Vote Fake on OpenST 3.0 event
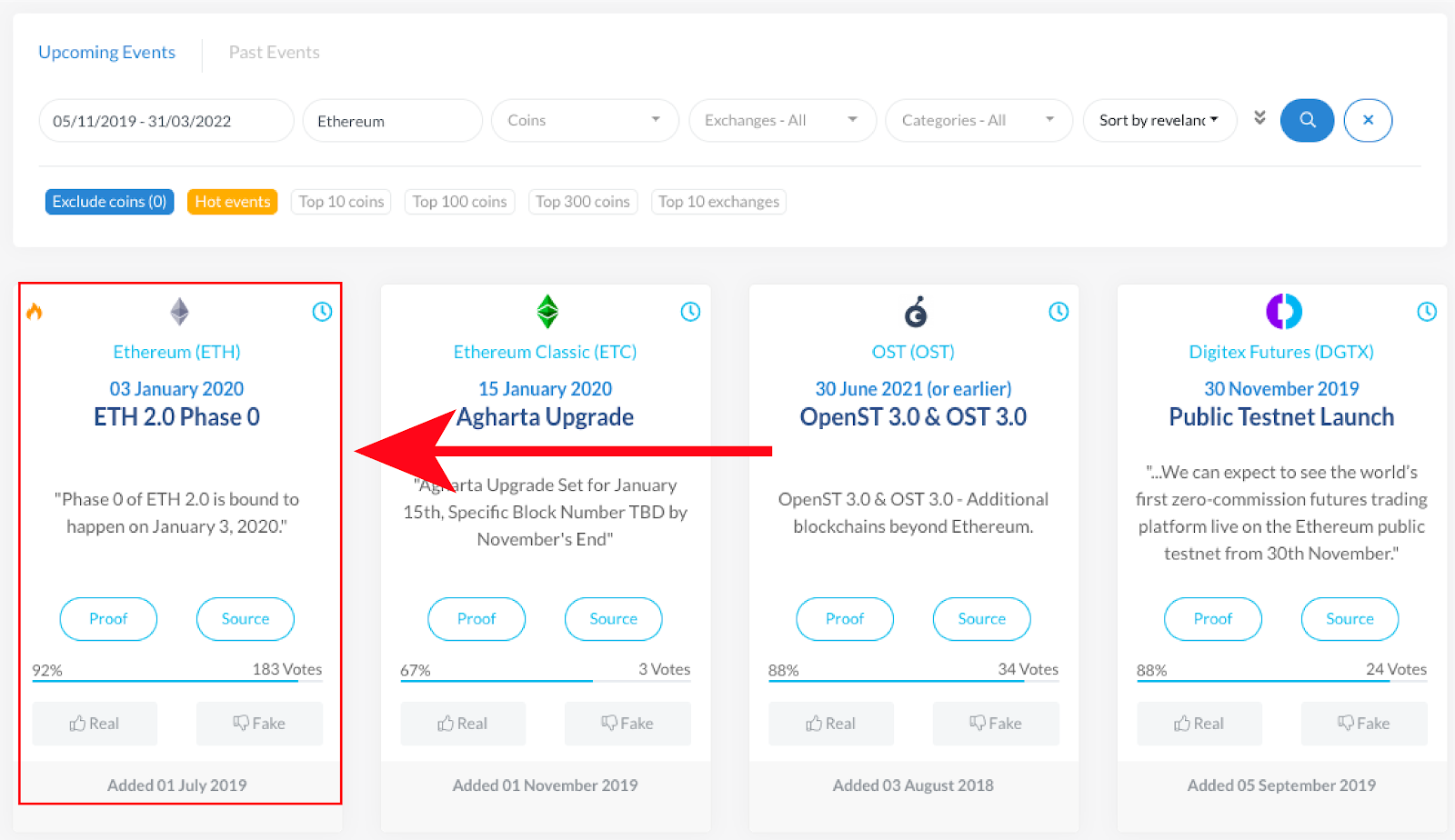 [996, 724]
